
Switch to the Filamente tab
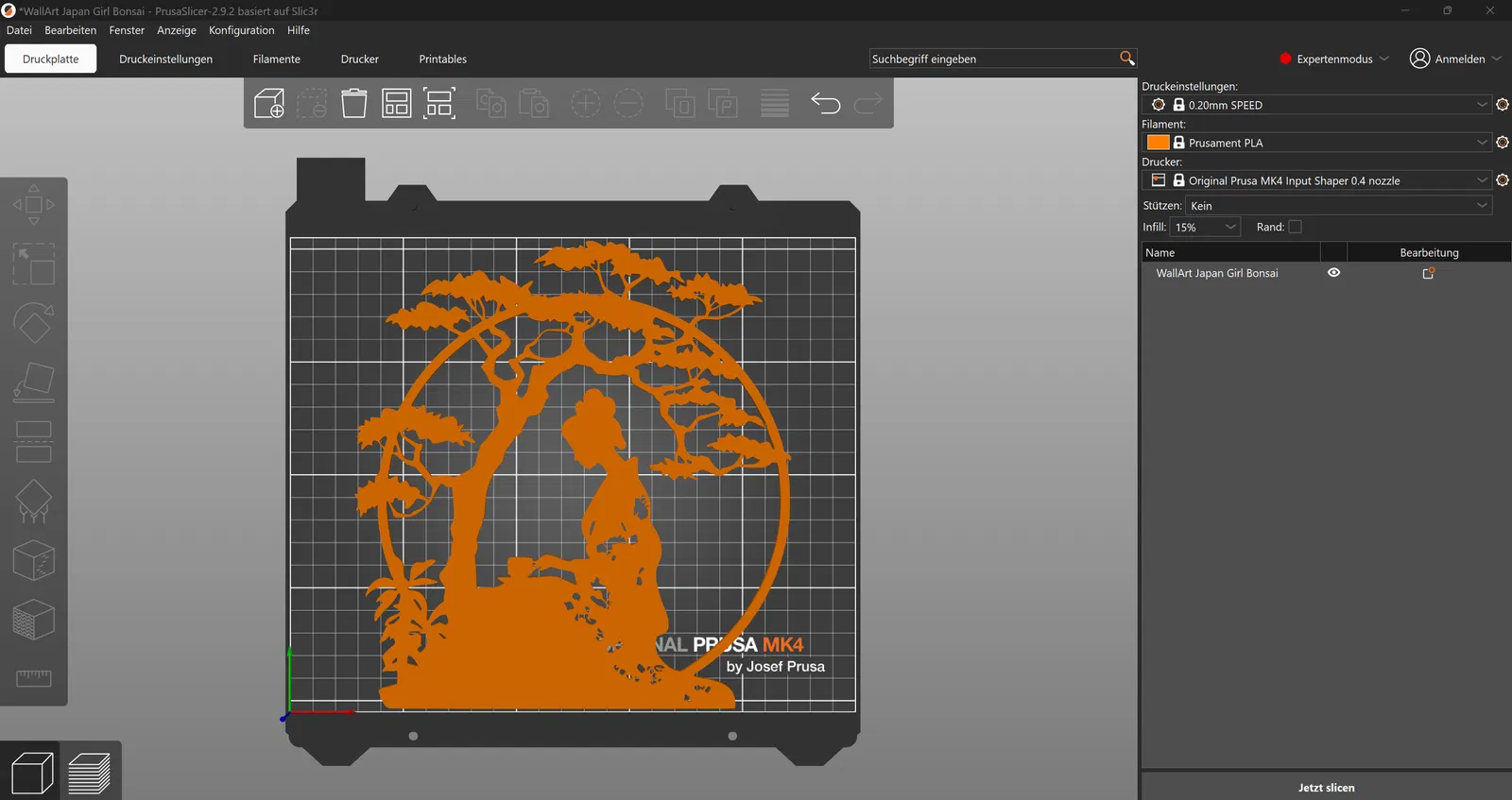point(276,59)
